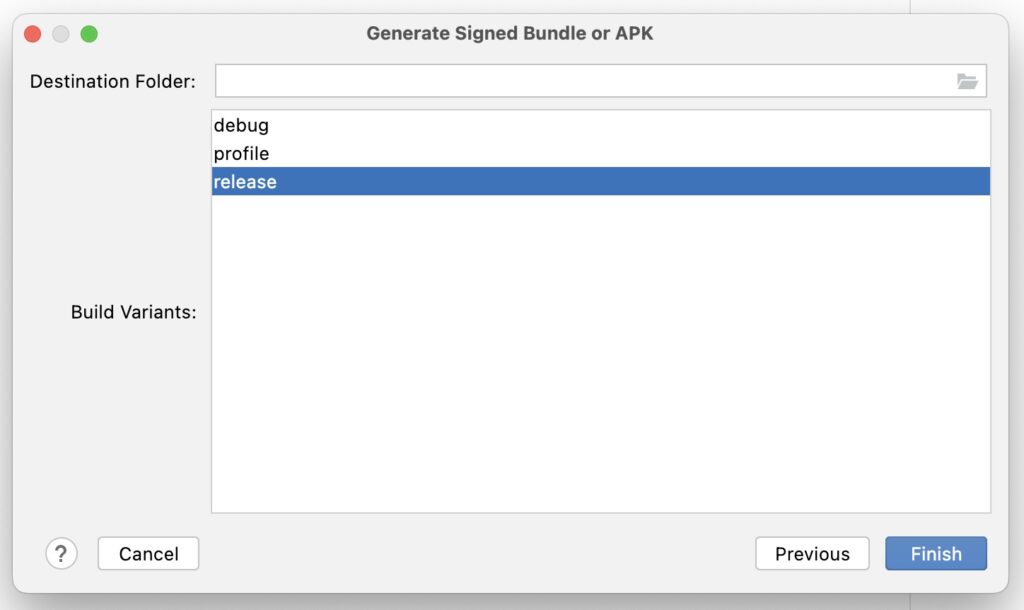Click the Generate Signed Bundle or APK title
The height and width of the screenshot is (610, 1024).
[x=509, y=33]
